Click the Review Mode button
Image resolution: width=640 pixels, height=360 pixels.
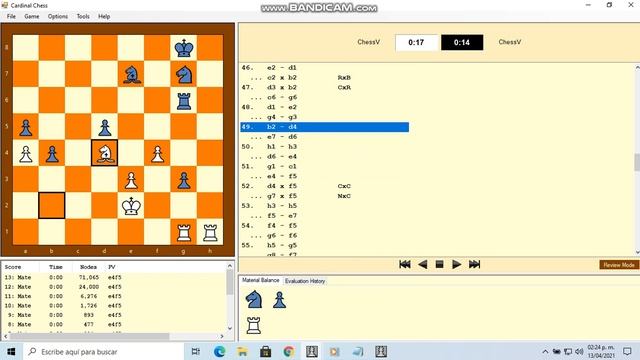point(619,265)
